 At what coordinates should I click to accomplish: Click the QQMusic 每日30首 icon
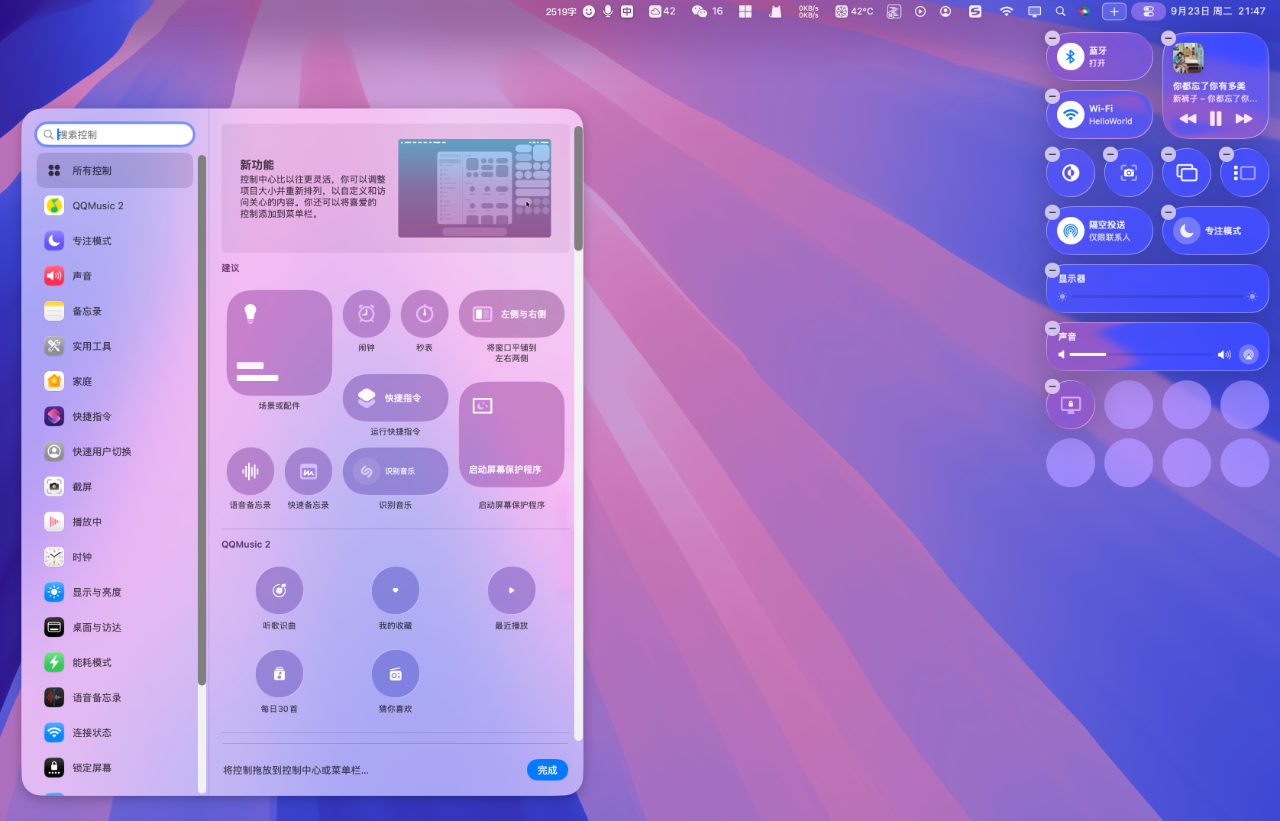(279, 674)
